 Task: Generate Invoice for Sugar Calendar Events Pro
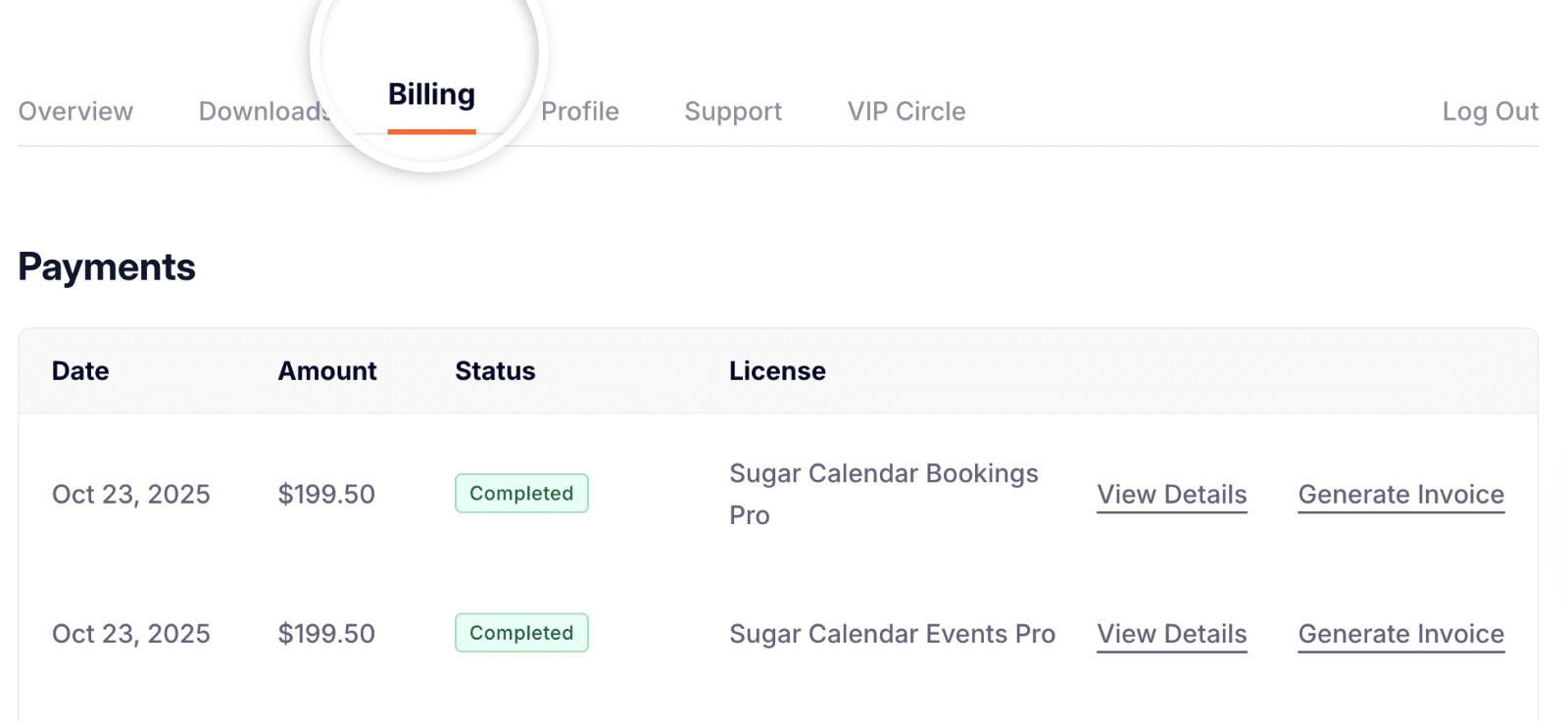pos(1400,633)
